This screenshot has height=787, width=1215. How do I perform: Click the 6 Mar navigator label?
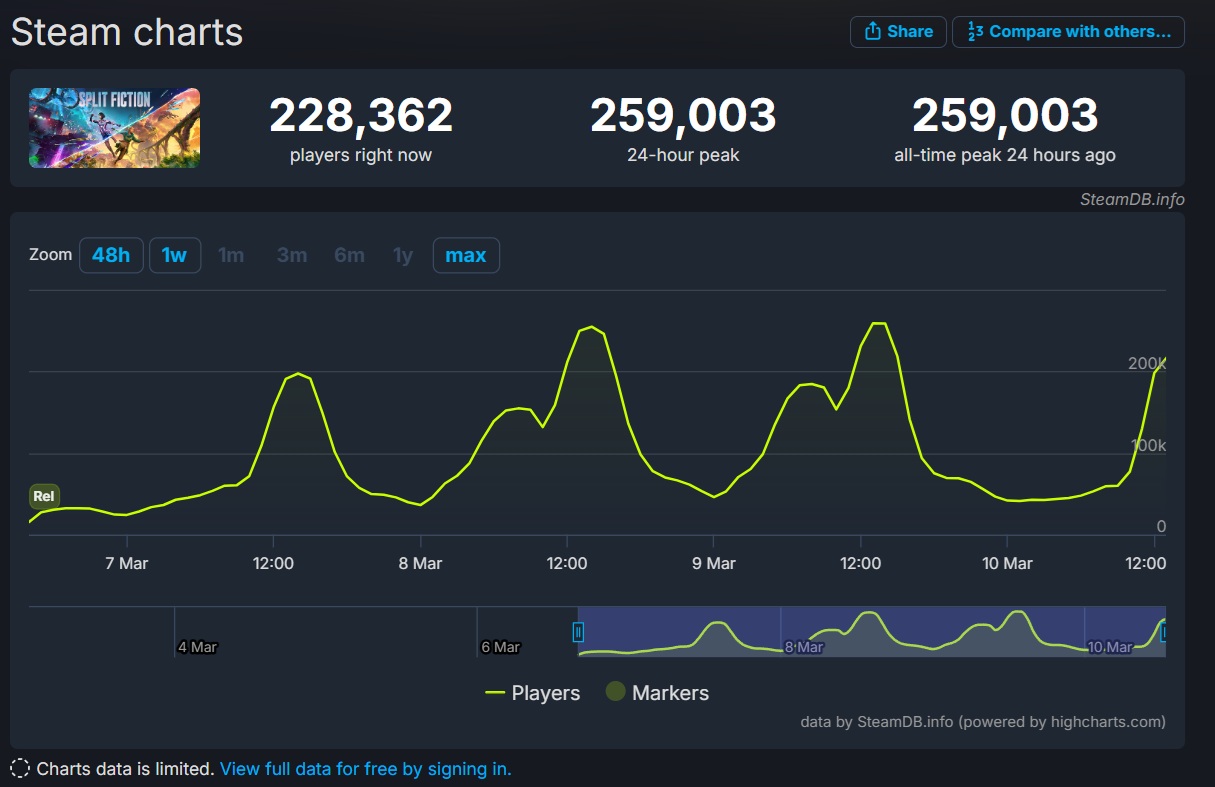(x=500, y=647)
